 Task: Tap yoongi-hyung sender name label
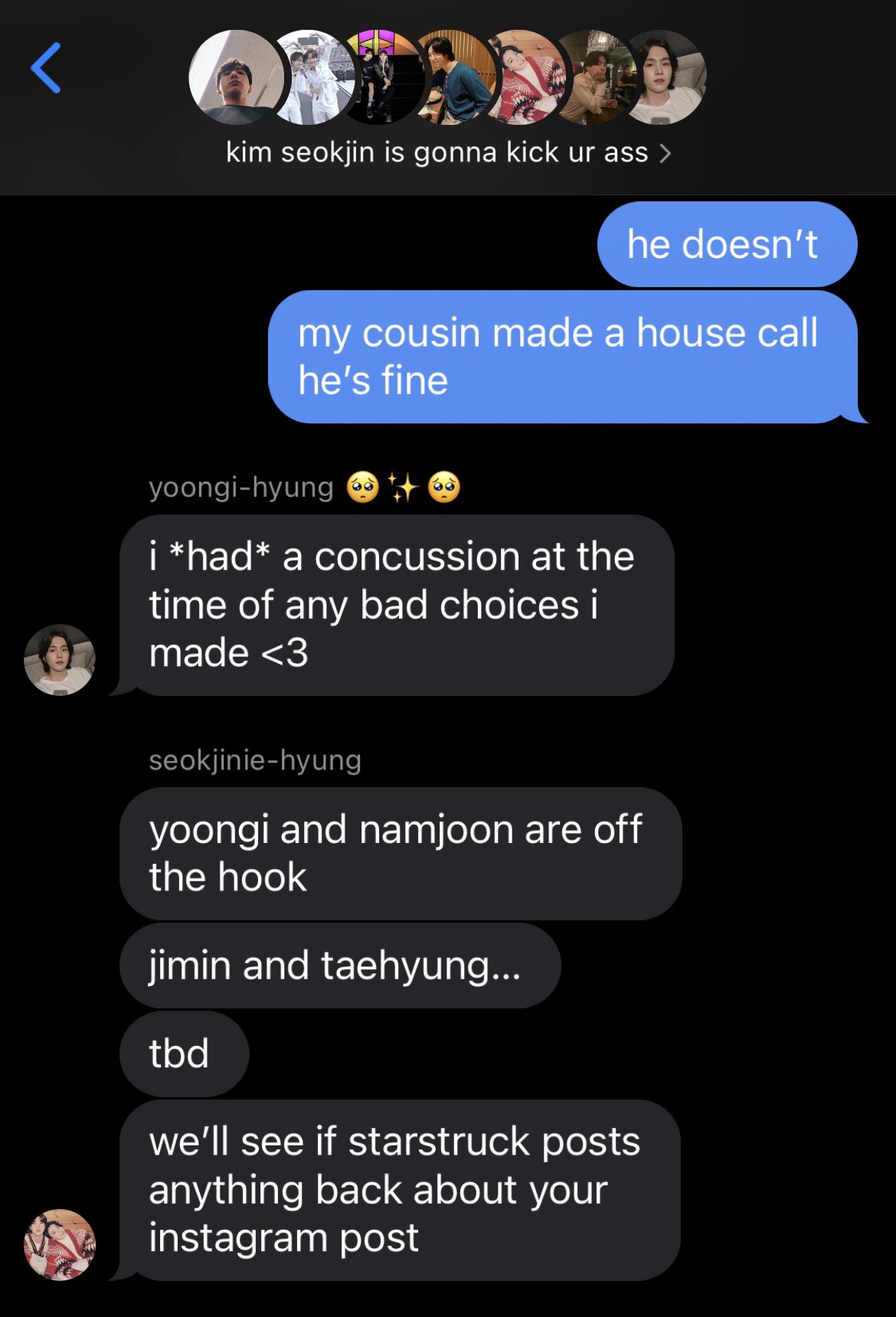241,487
